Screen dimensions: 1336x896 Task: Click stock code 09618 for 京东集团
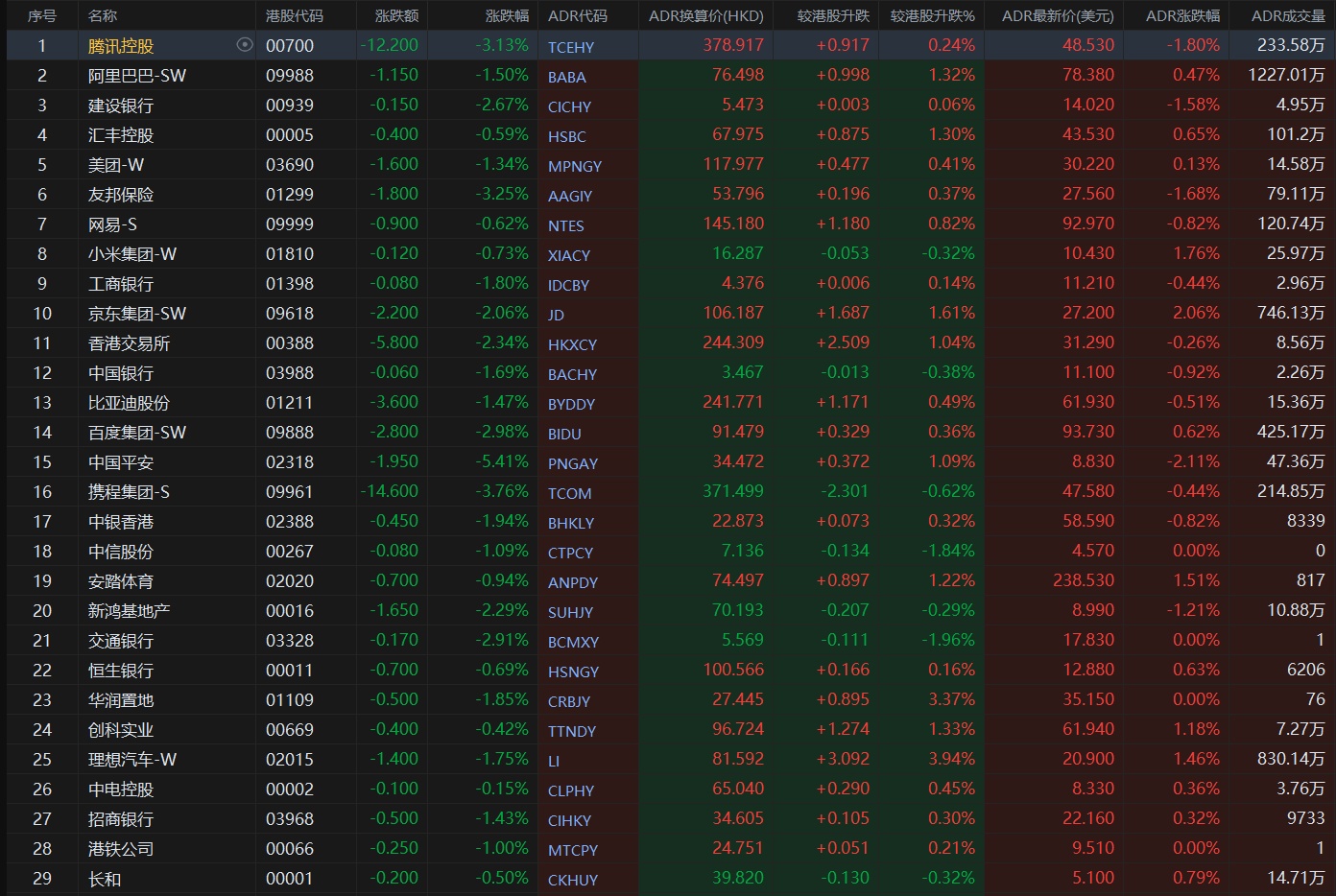289,314
